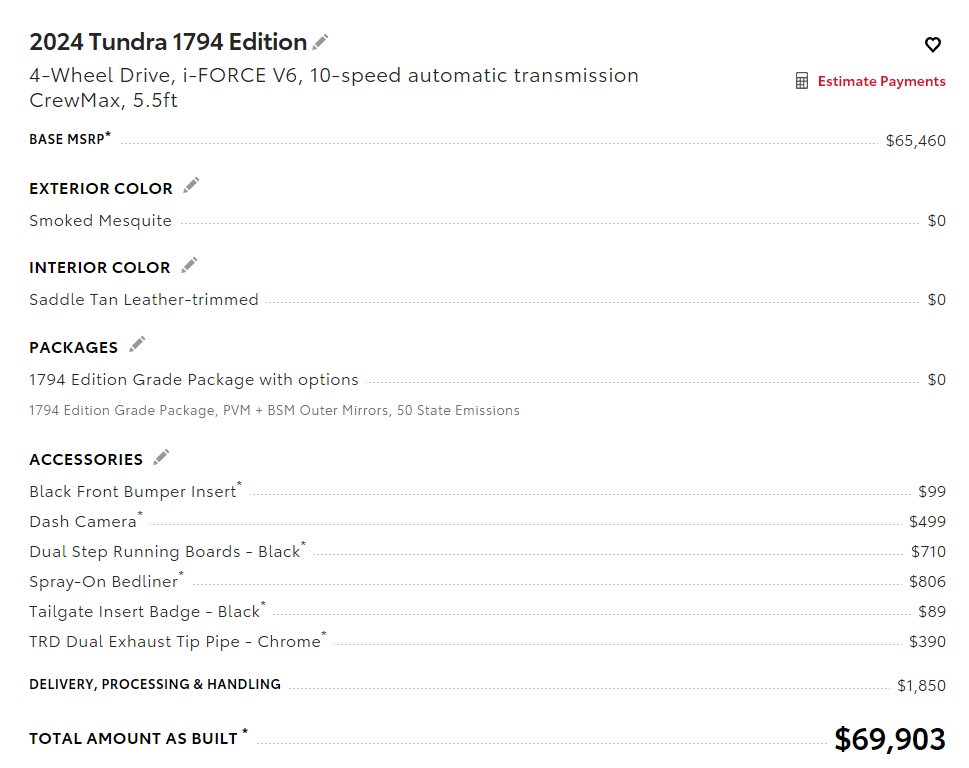The height and width of the screenshot is (768, 969).
Task: Click the 1794 Edition Grade Package with options
Action: point(193,379)
